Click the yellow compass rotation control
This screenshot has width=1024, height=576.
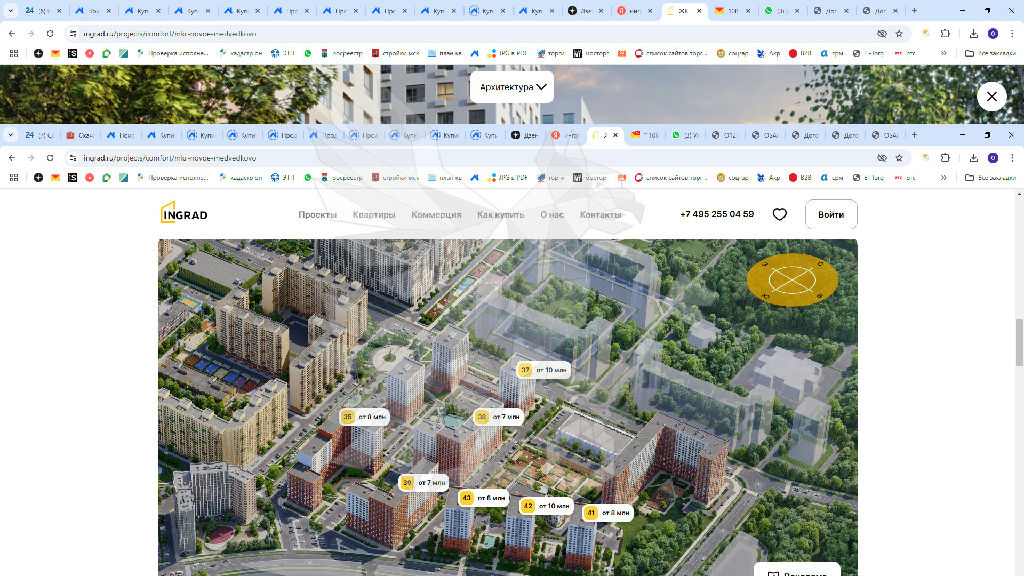pyautogui.click(x=792, y=280)
